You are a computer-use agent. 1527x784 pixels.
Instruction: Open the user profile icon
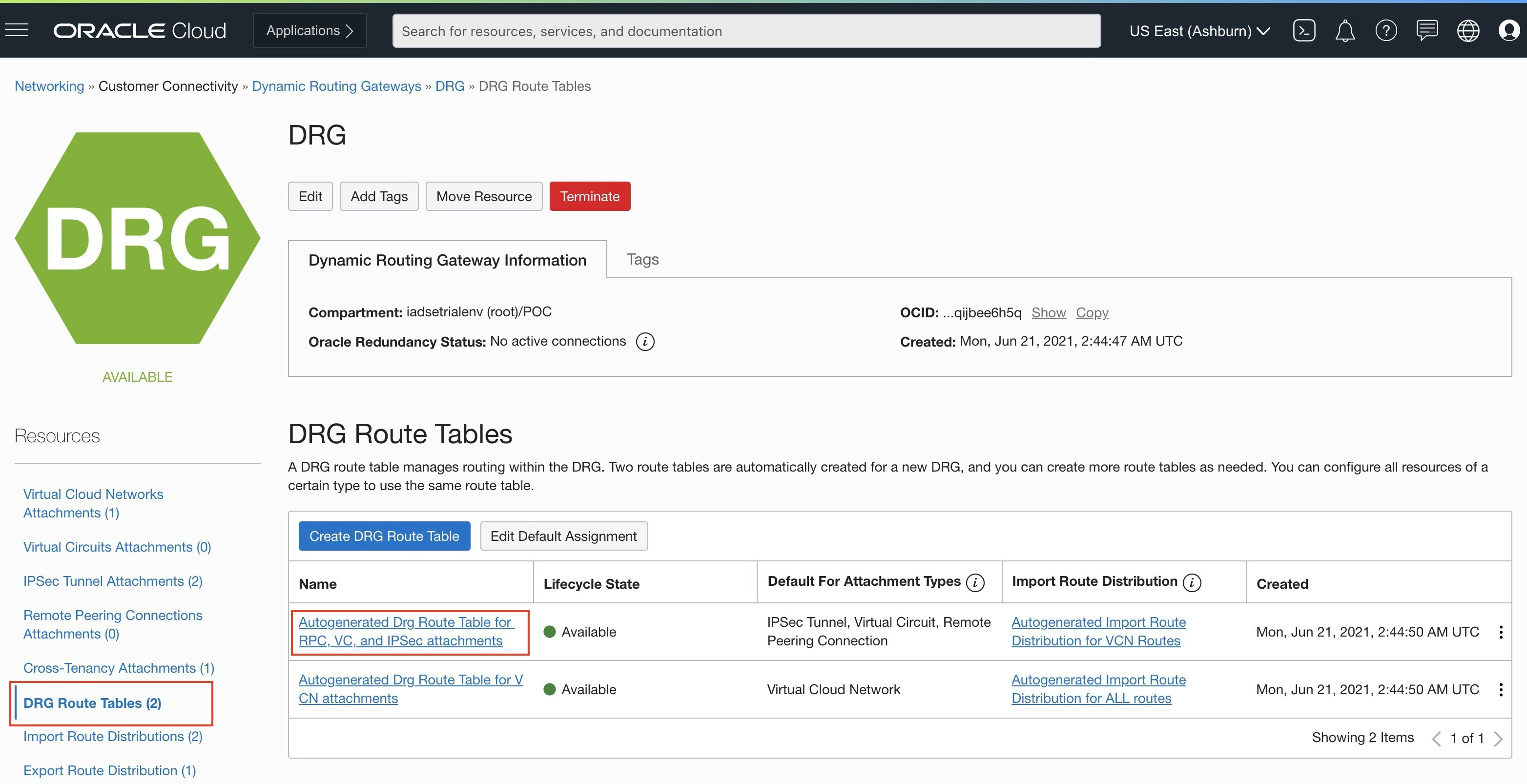click(x=1508, y=30)
